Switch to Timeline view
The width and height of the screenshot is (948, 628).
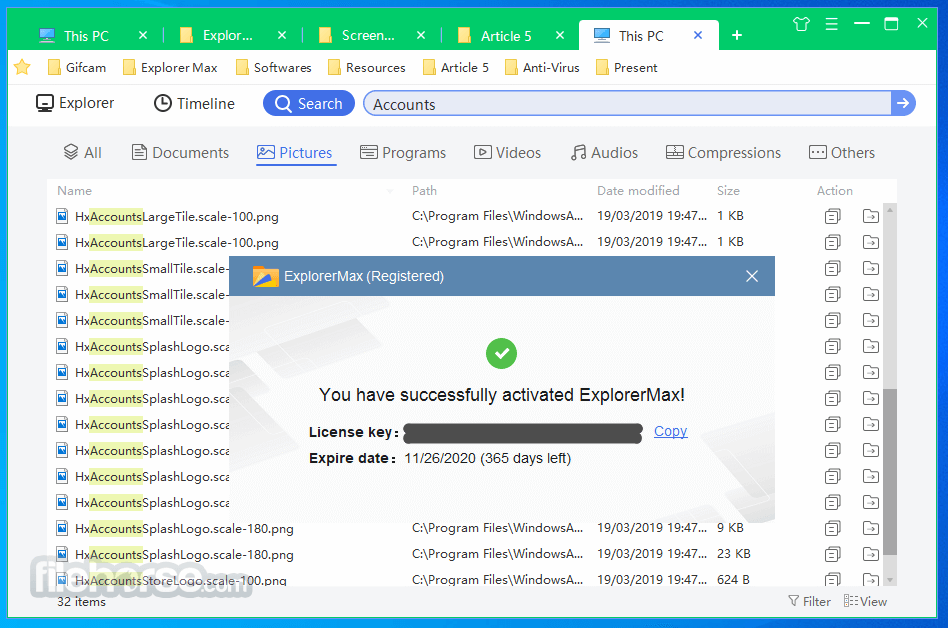[x=194, y=103]
